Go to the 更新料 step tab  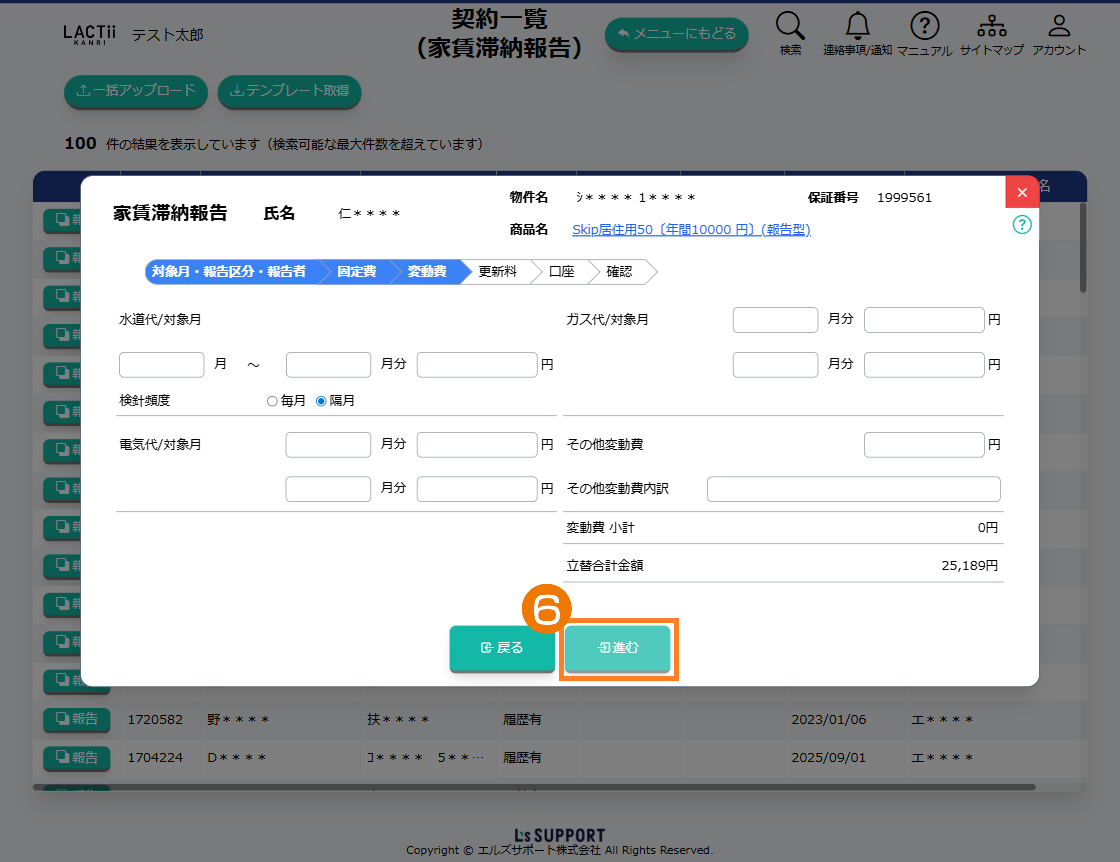pos(497,272)
